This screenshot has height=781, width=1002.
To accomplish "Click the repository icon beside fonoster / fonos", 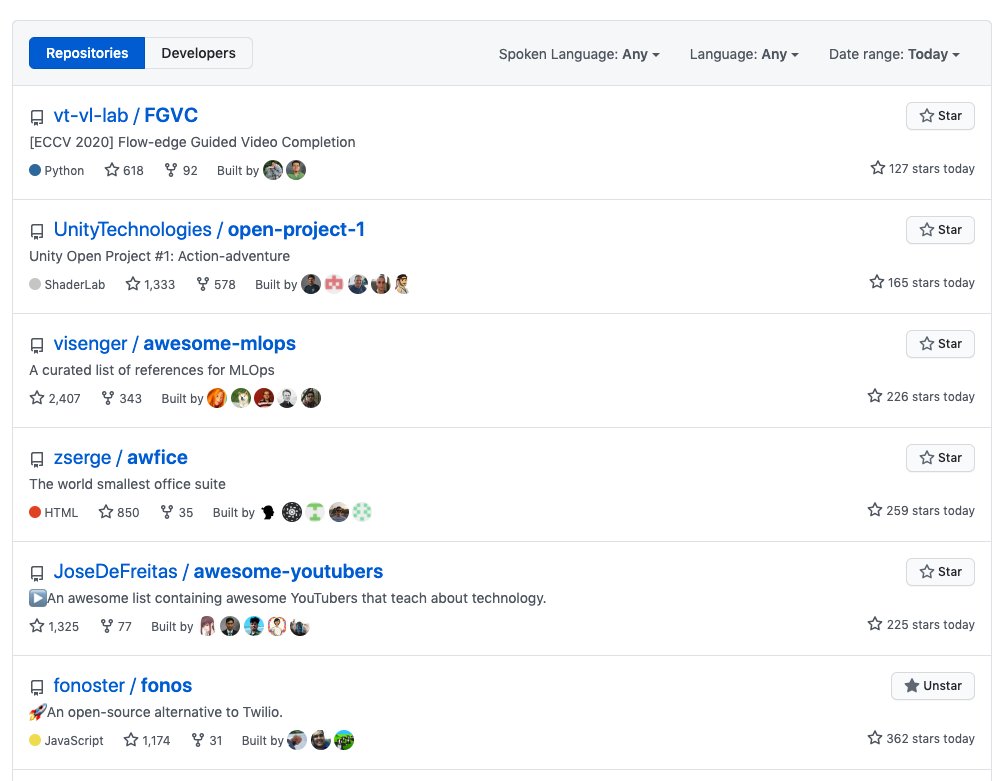I will [37, 687].
